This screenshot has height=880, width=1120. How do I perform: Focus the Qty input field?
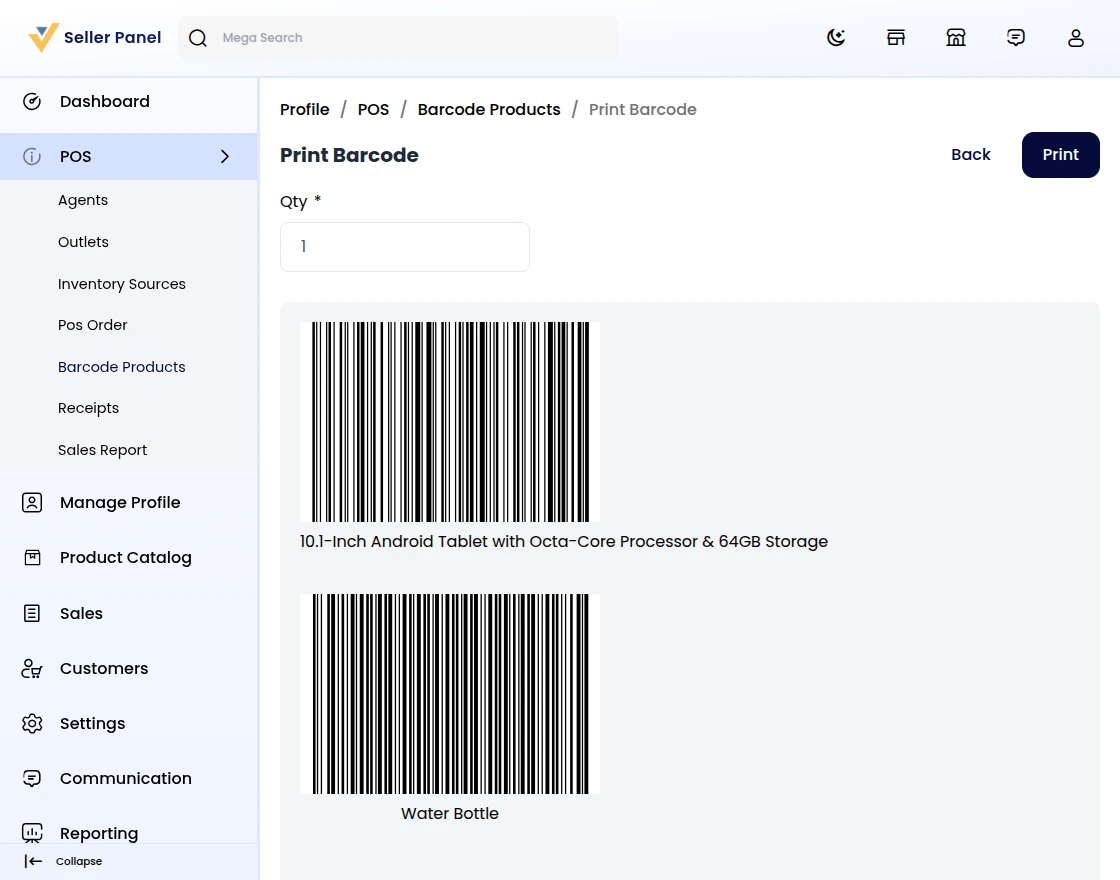pos(405,247)
